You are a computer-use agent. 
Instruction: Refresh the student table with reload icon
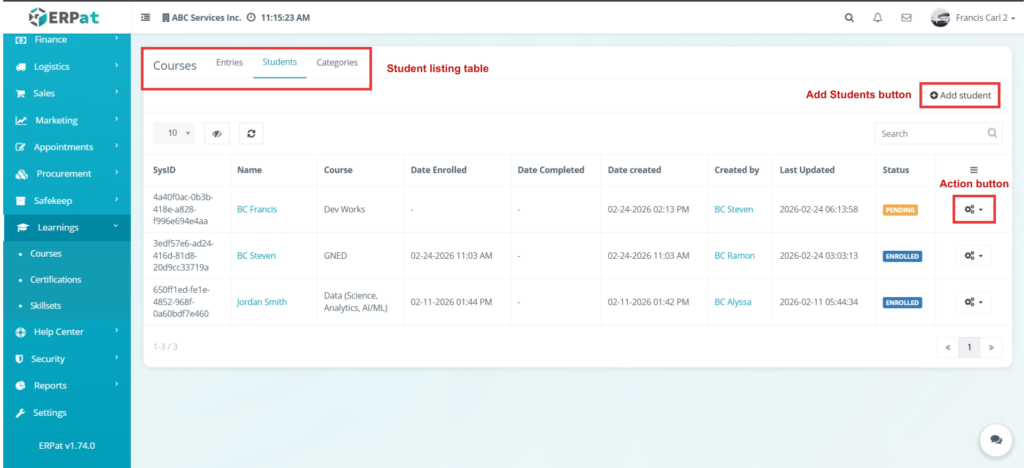pyautogui.click(x=251, y=133)
